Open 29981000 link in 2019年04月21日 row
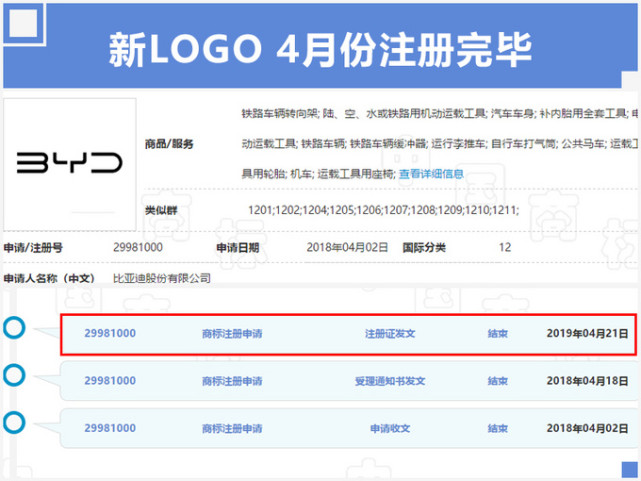 [x=110, y=333]
